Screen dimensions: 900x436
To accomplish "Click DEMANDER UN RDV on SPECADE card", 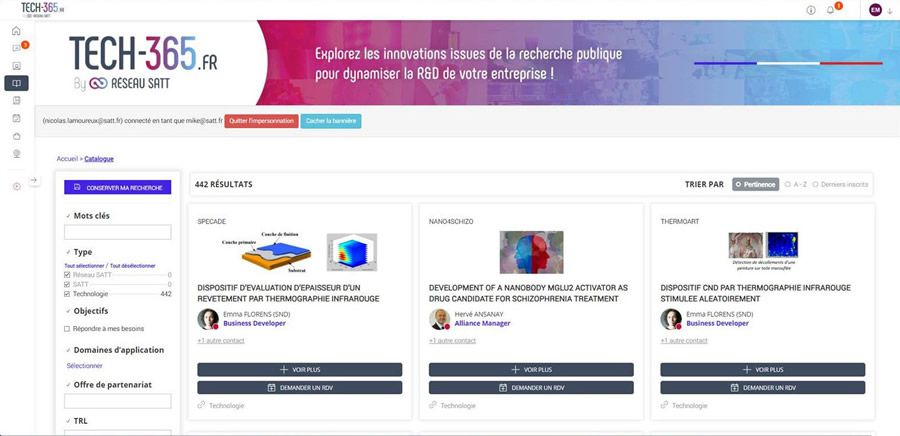I will 300,387.
